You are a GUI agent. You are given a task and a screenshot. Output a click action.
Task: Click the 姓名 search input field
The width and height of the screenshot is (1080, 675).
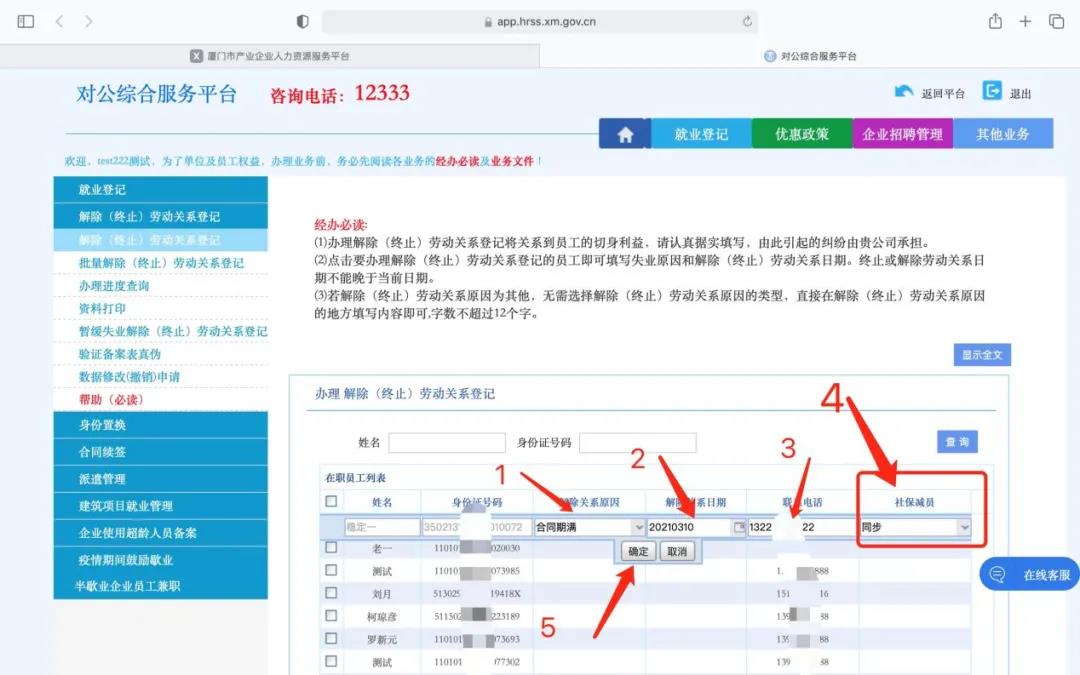(447, 442)
